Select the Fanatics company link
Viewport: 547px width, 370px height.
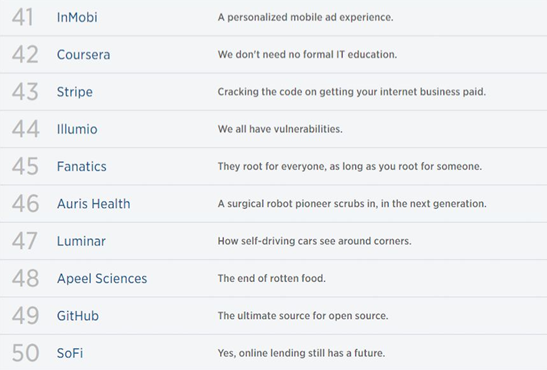82,167
